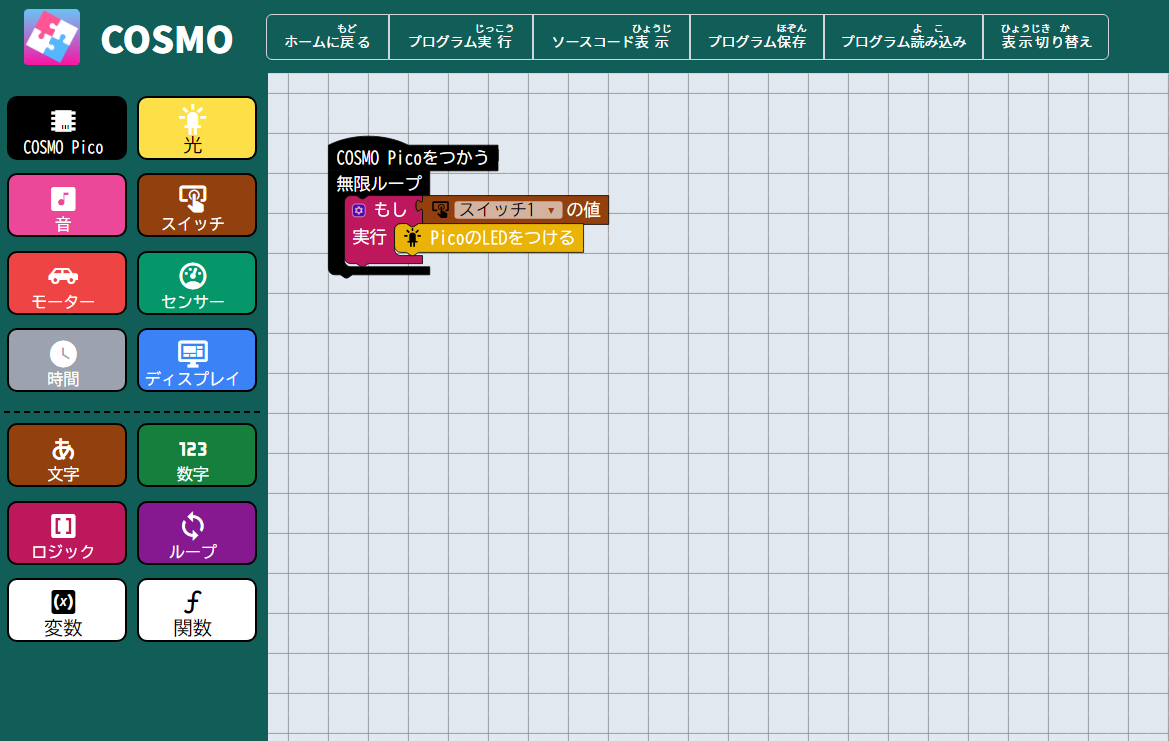Open the 音 (sound) block category
Image resolution: width=1169 pixels, height=741 pixels.
[66, 205]
